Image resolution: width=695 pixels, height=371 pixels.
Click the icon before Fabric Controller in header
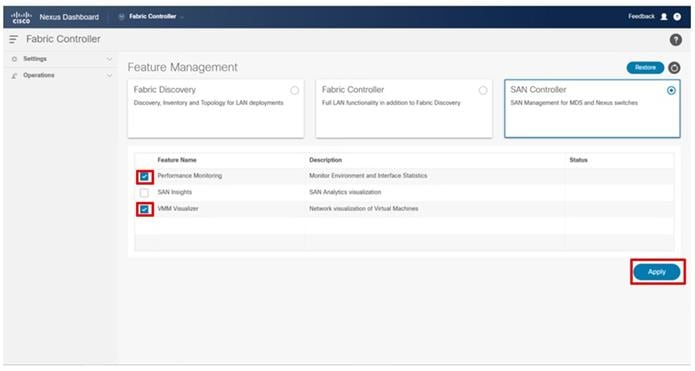[121, 17]
